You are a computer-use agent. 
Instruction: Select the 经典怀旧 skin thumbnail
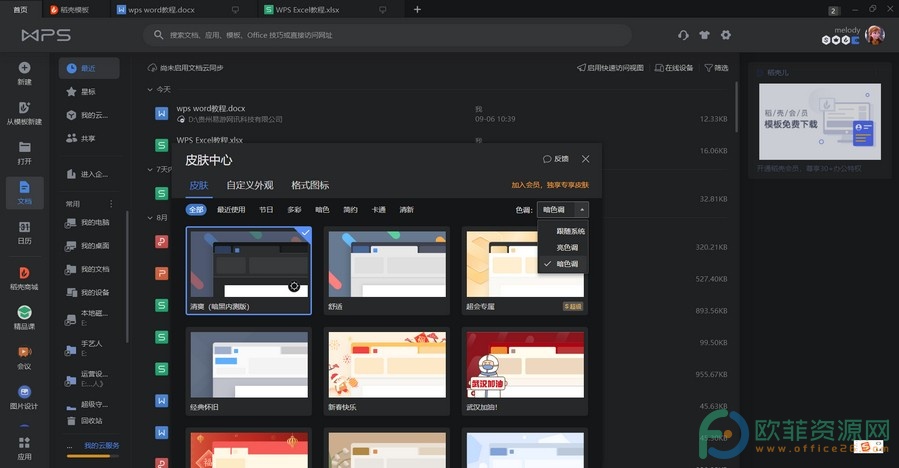tap(249, 371)
